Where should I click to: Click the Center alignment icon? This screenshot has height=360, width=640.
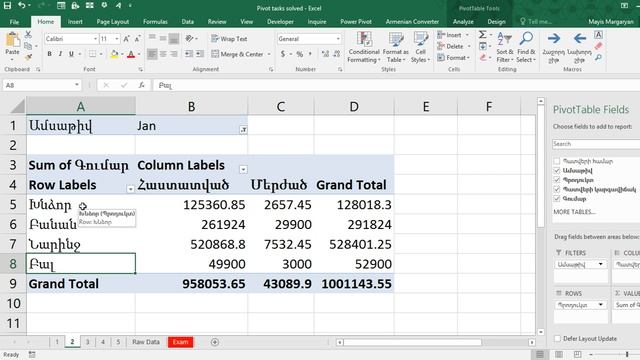[x=163, y=54]
